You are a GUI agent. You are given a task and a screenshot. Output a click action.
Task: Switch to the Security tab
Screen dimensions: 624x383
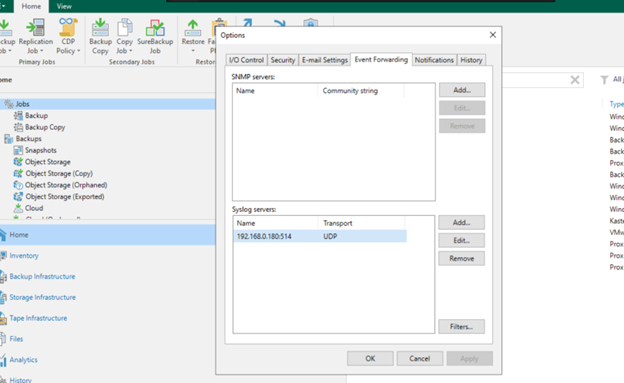pos(283,60)
